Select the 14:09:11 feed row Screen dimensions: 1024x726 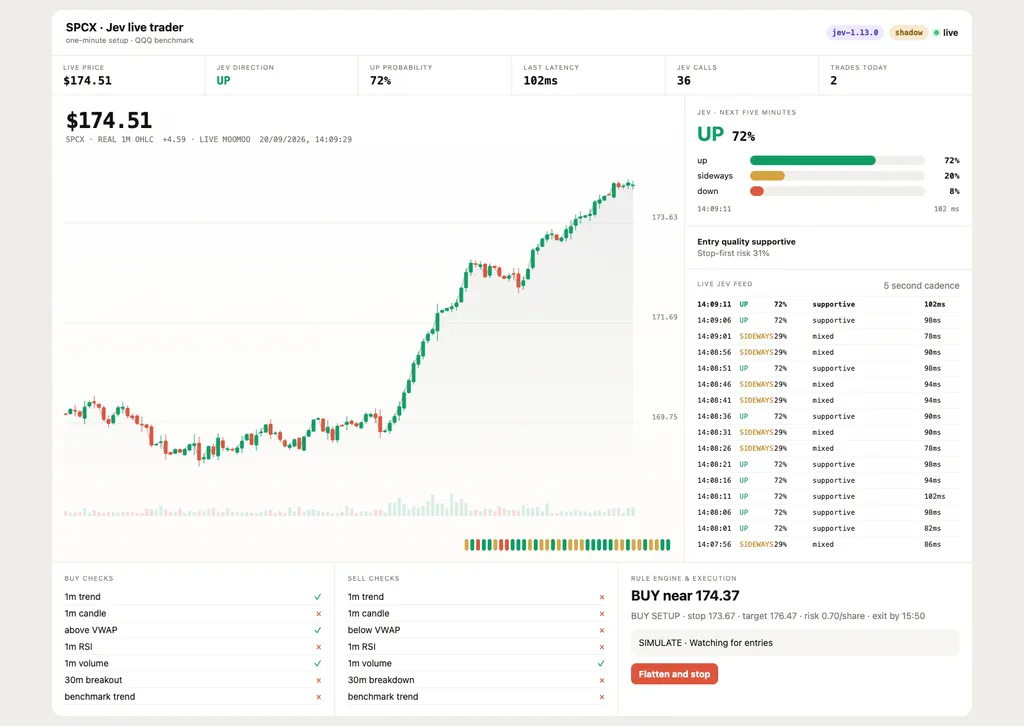click(828, 304)
